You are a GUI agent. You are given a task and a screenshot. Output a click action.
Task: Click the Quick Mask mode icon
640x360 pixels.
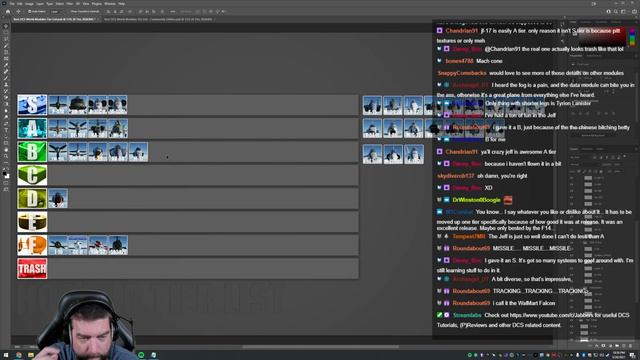point(6,183)
